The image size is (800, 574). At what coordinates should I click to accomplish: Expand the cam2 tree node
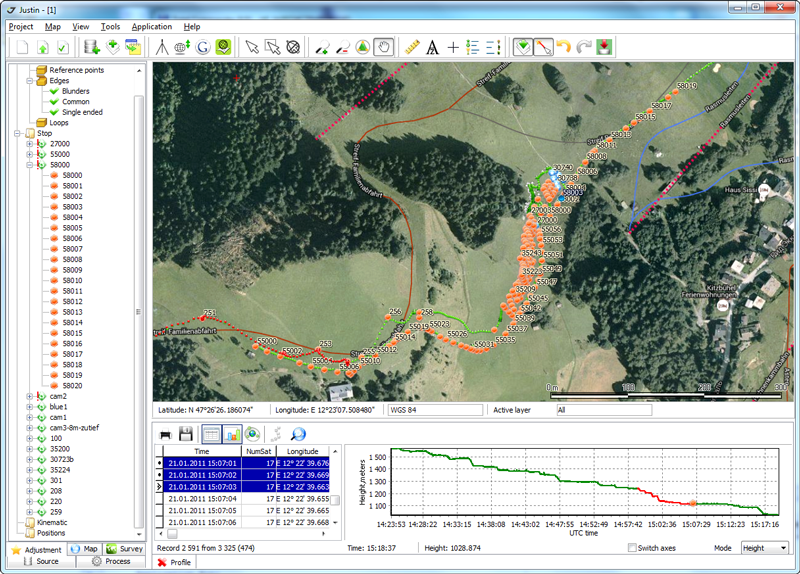[x=30, y=396]
